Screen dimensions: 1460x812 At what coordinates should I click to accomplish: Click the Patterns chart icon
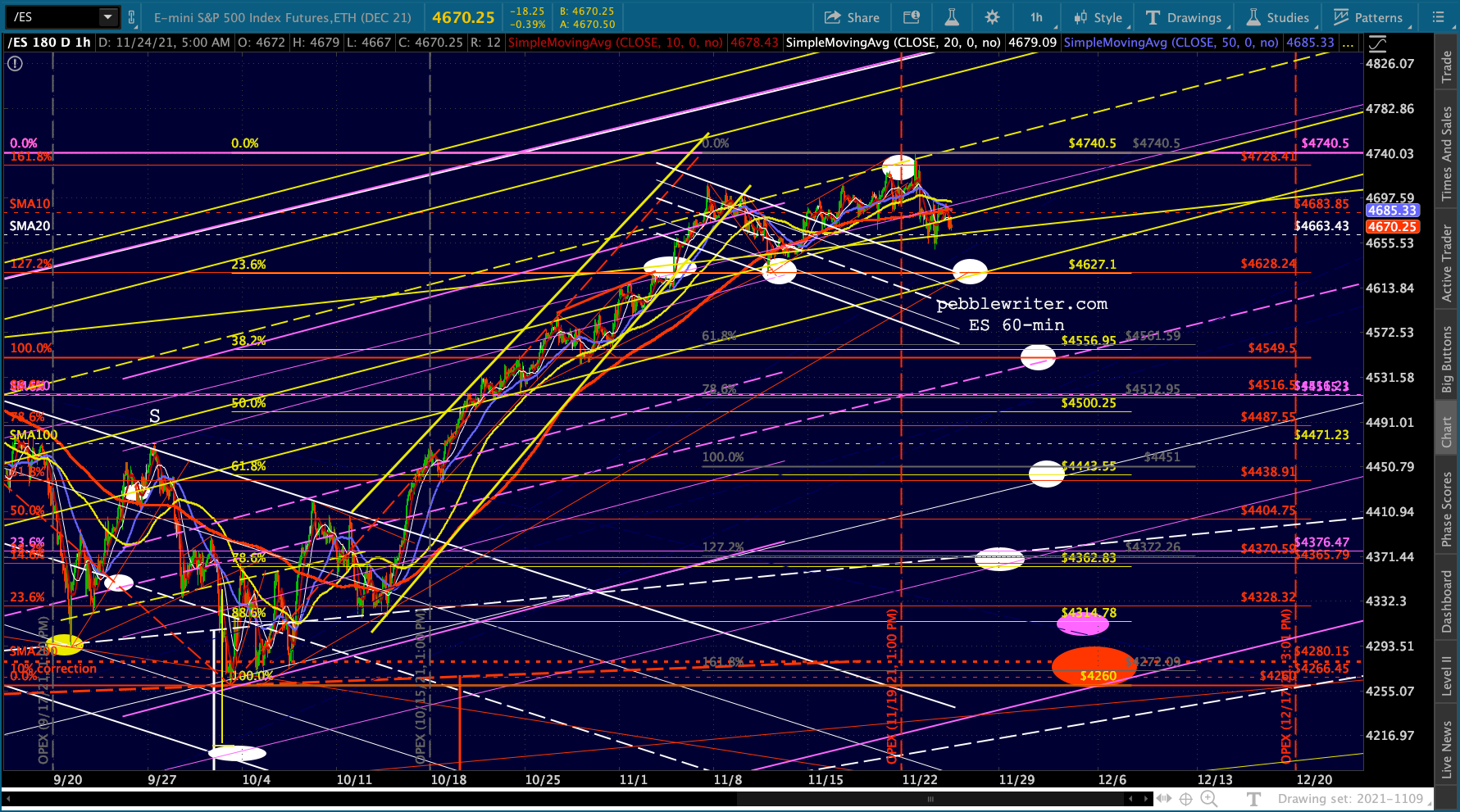click(1341, 17)
